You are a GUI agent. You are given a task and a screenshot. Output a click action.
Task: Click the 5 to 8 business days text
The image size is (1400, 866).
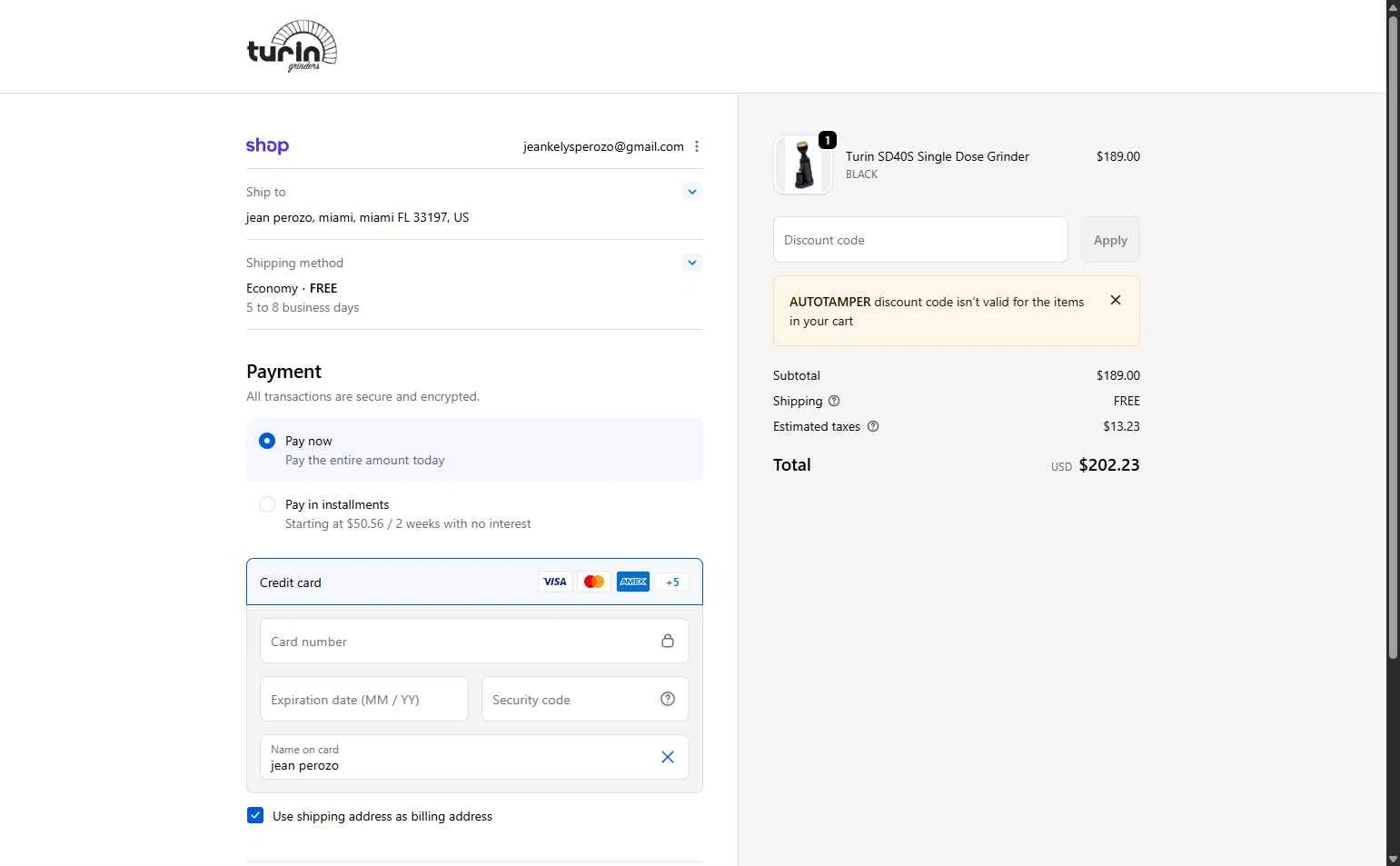[x=303, y=307]
